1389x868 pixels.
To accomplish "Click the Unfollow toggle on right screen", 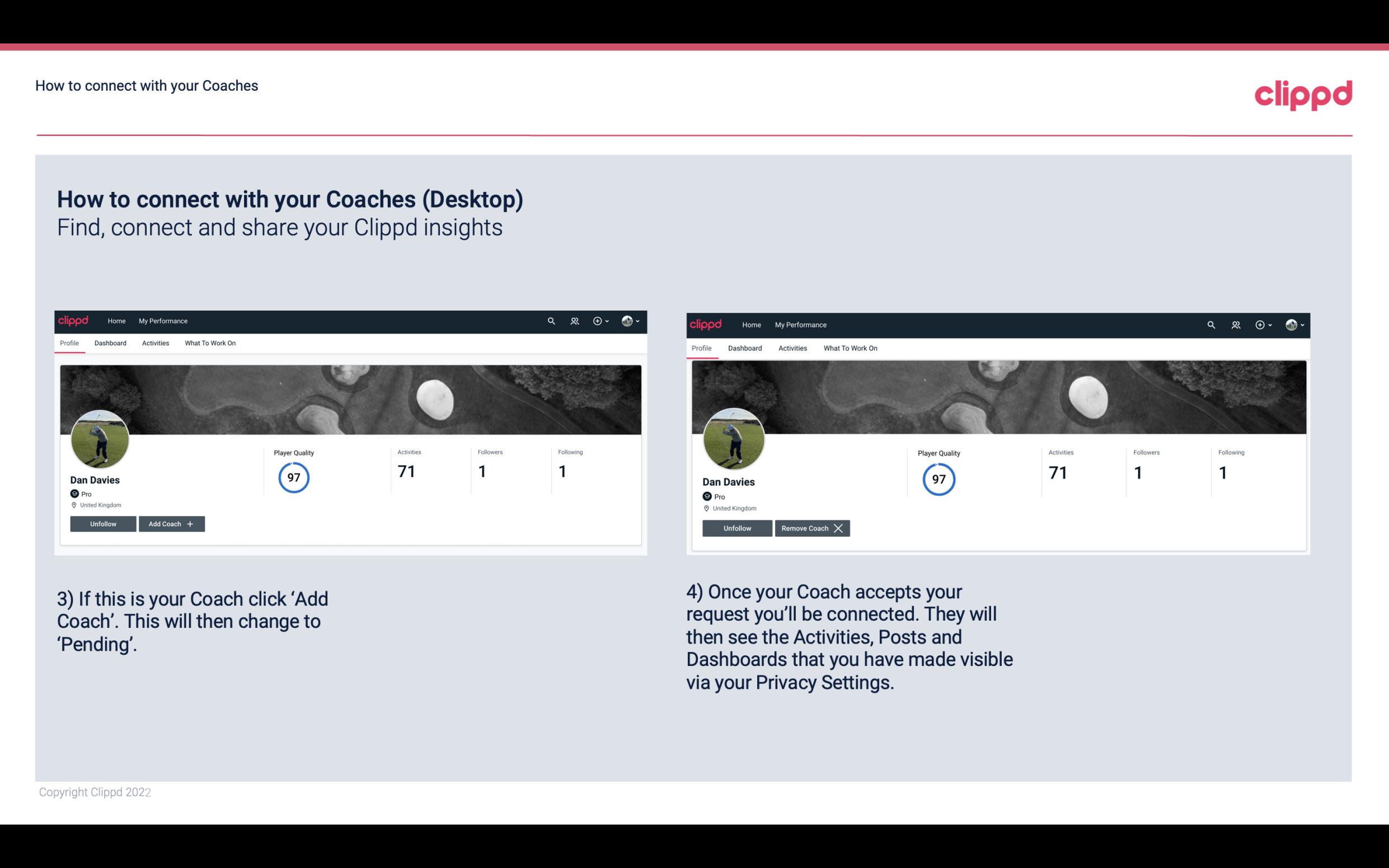I will pos(736,527).
